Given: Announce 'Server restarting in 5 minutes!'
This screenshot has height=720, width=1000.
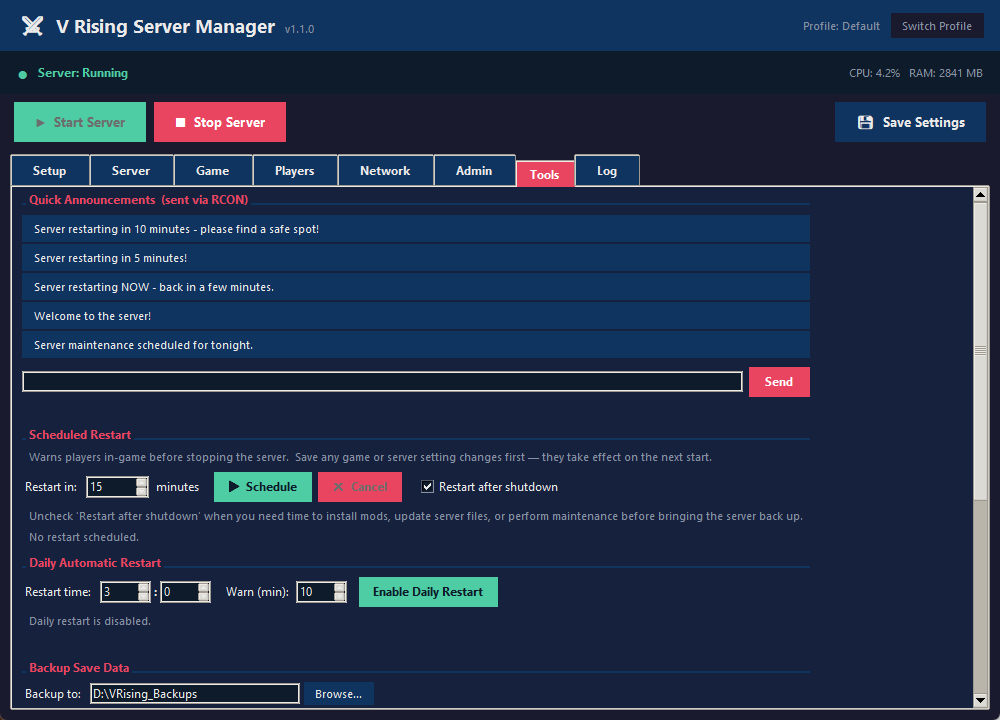Looking at the screenshot, I should [x=416, y=258].
